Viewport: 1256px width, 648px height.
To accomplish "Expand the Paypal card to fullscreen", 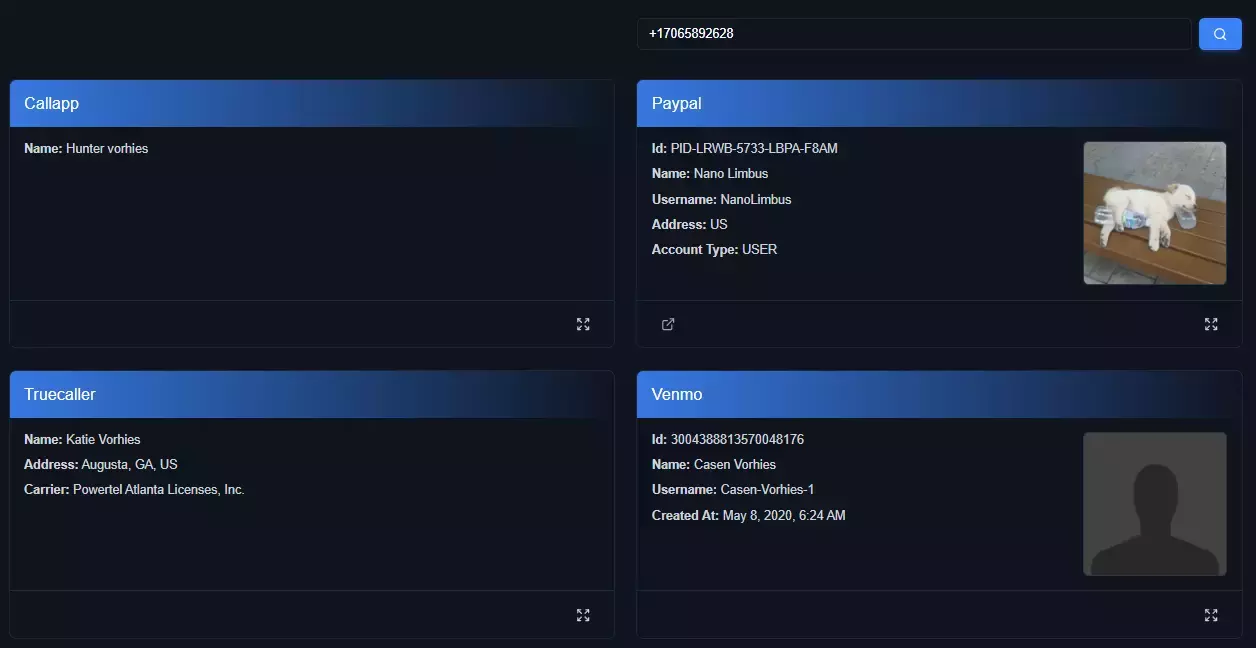I will [1211, 324].
